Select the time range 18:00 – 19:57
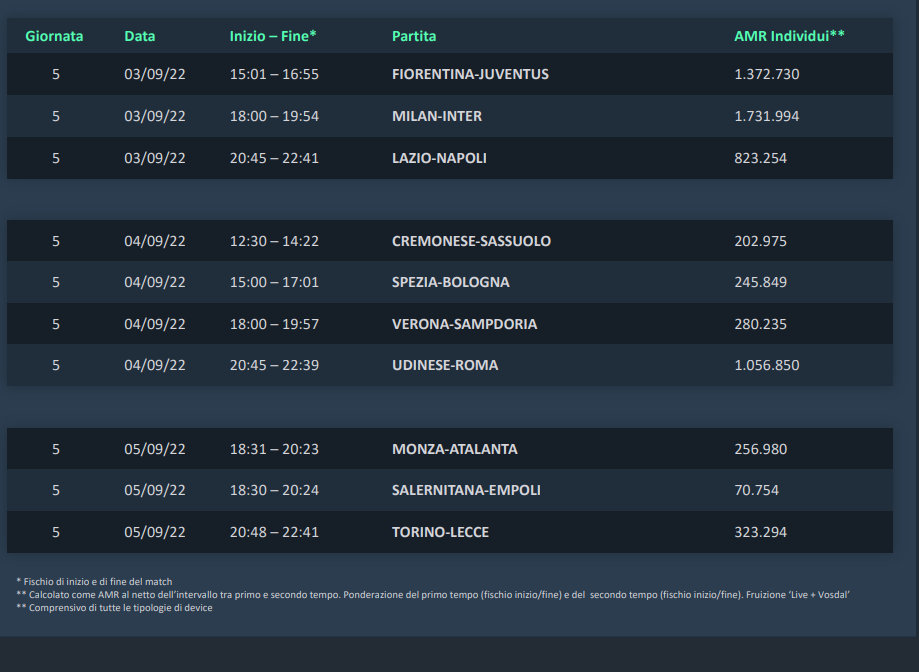Viewport: 919px width, 672px height. [x=274, y=324]
